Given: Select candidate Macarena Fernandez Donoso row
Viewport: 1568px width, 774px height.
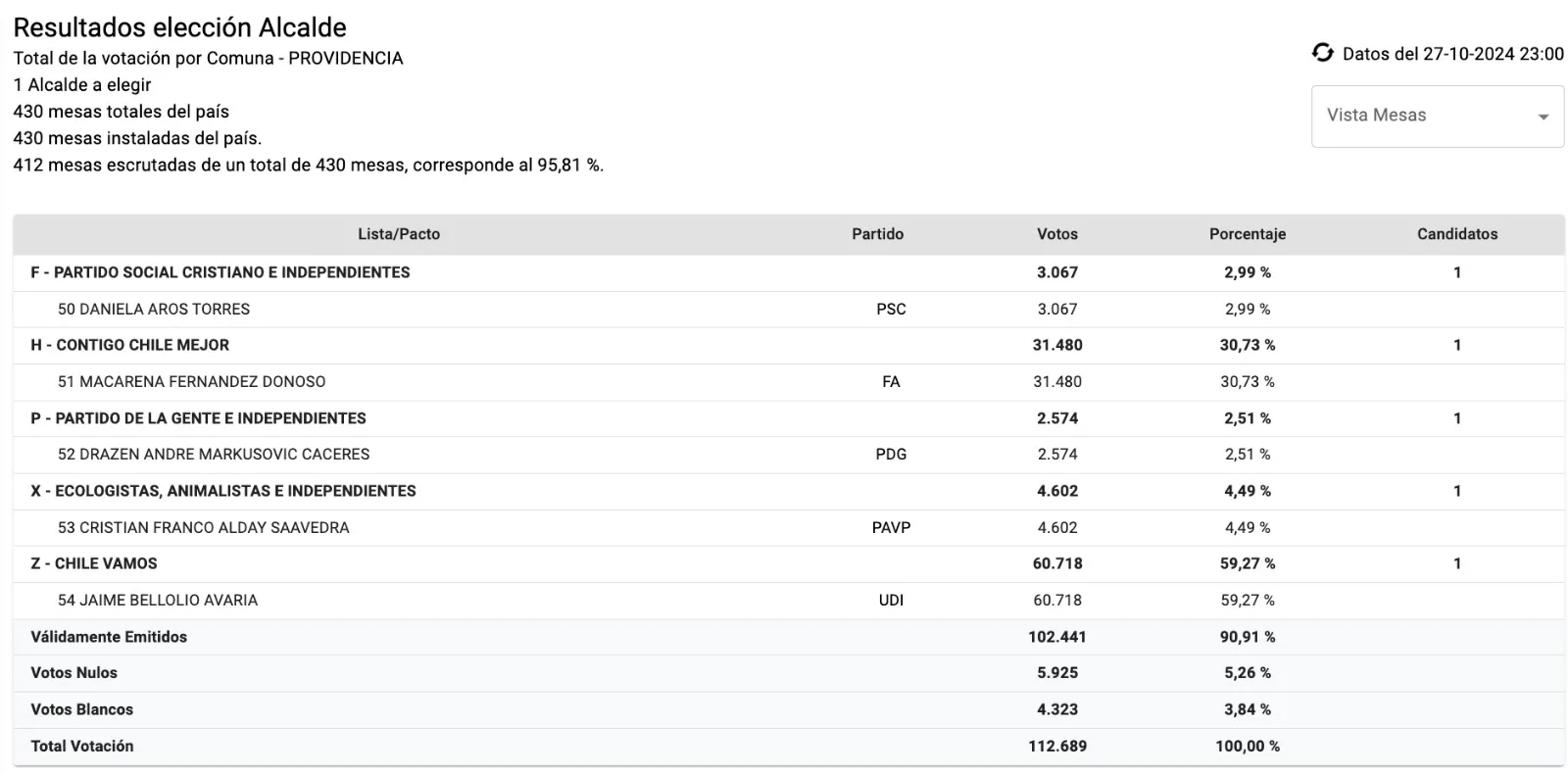Looking at the screenshot, I should point(191,382).
